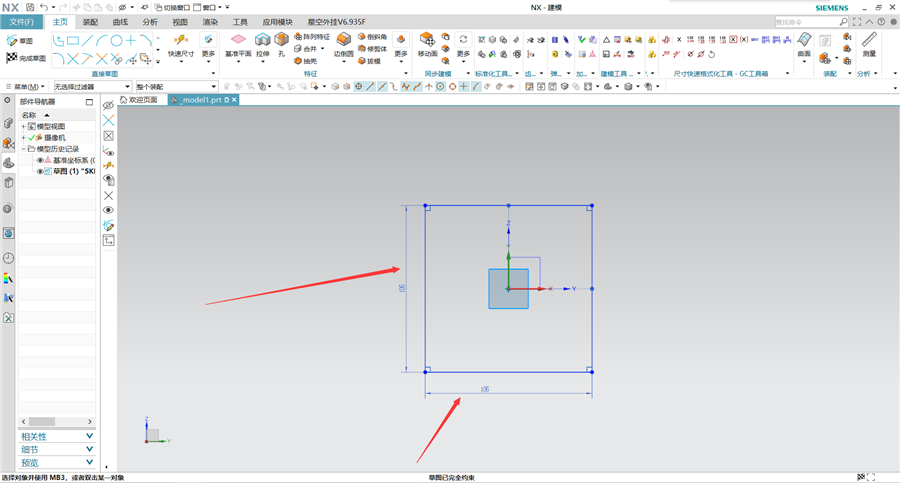Toggle visibility eye of Sketch (1) item
The width and height of the screenshot is (900, 483).
pyautogui.click(x=40, y=171)
